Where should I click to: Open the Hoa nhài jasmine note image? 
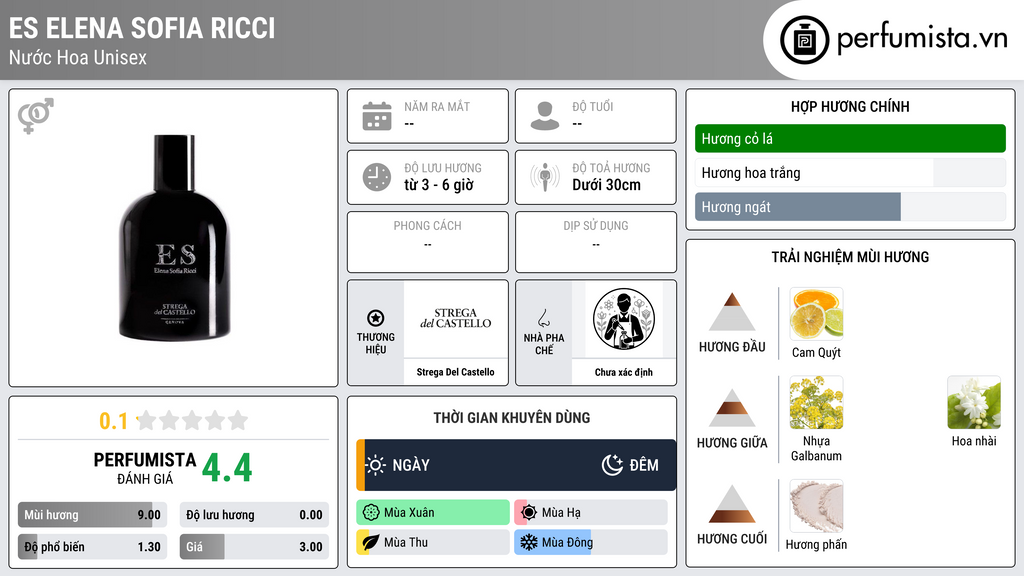(x=974, y=402)
